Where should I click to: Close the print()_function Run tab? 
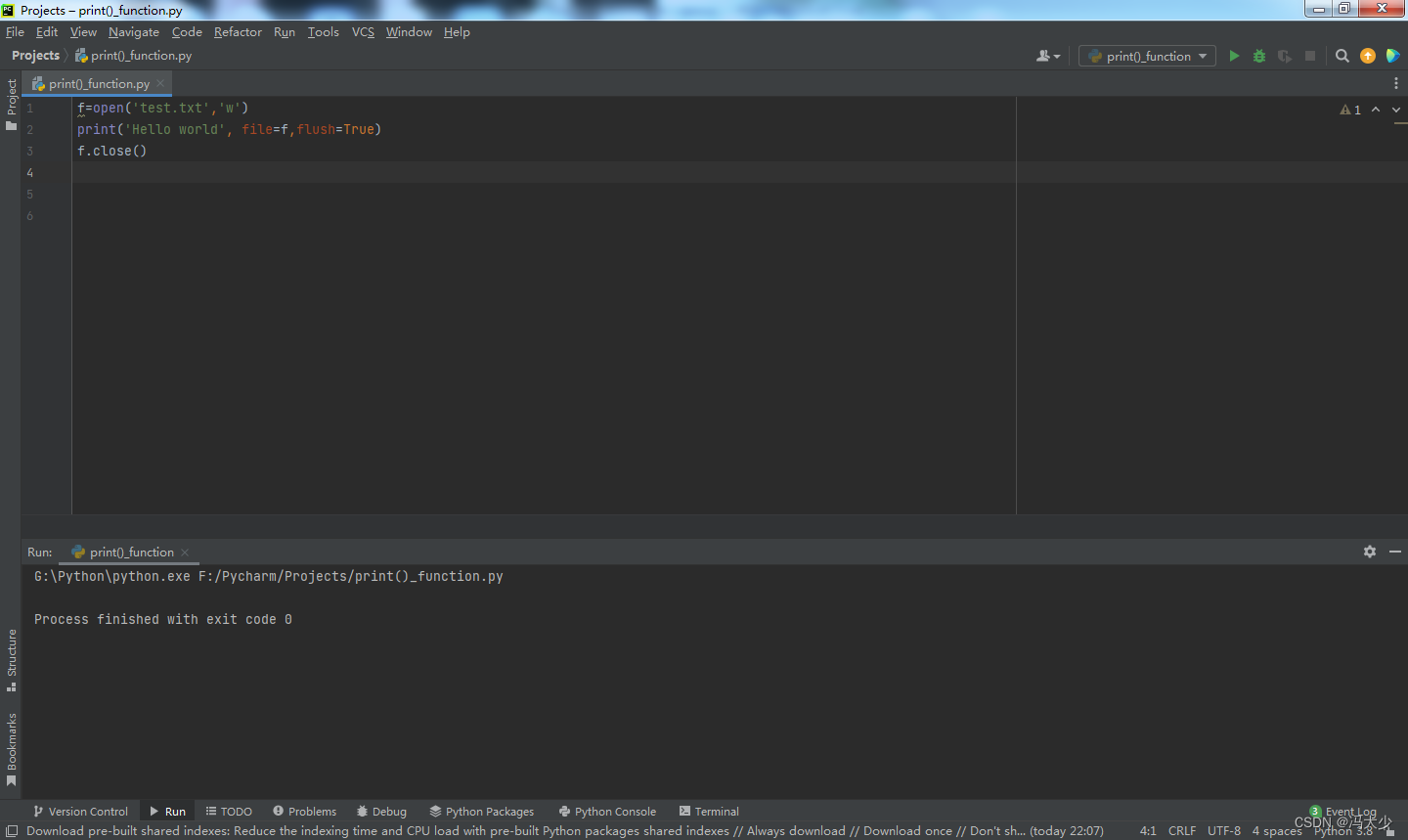[185, 553]
